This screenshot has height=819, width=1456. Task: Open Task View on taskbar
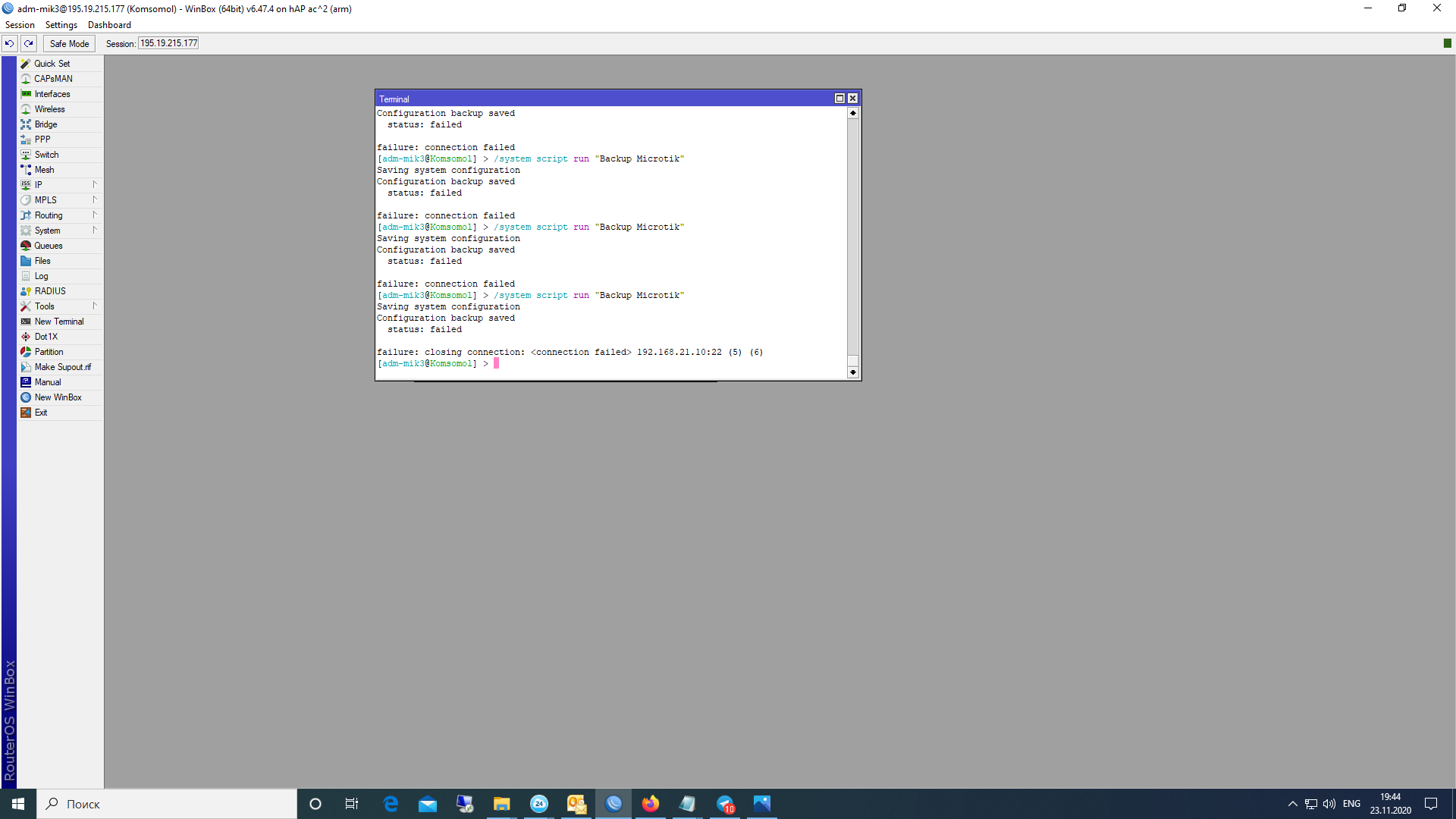[x=352, y=804]
